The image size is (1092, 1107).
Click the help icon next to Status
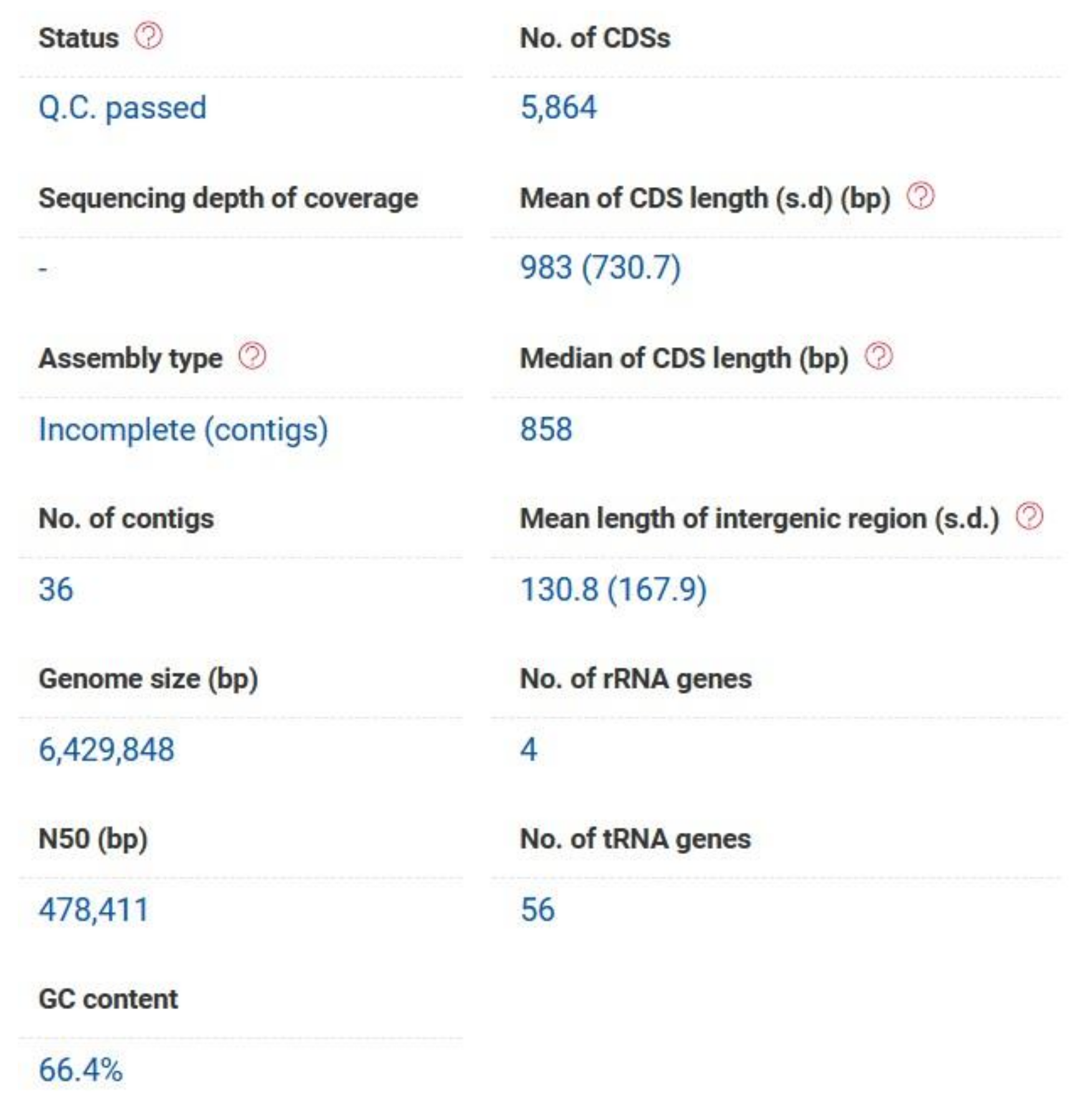tap(149, 36)
